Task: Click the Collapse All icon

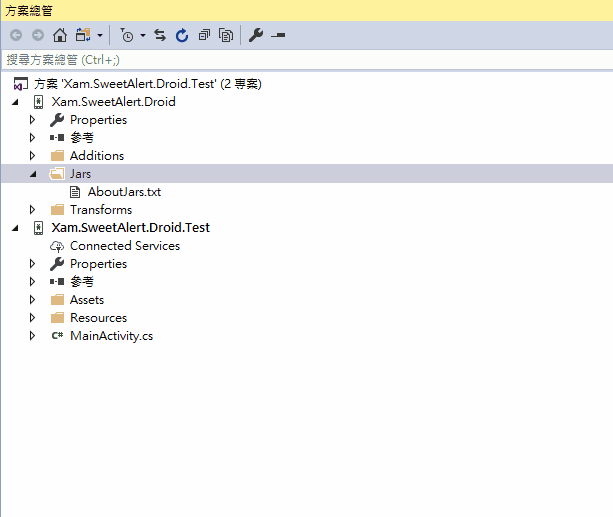Action: [x=204, y=35]
